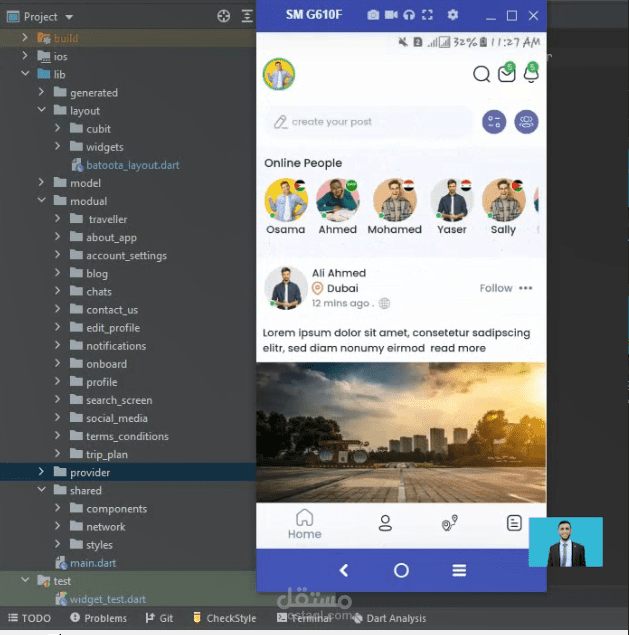Collapse the modual folder
Viewport: 629px width, 635px height.
pyautogui.click(x=41, y=200)
